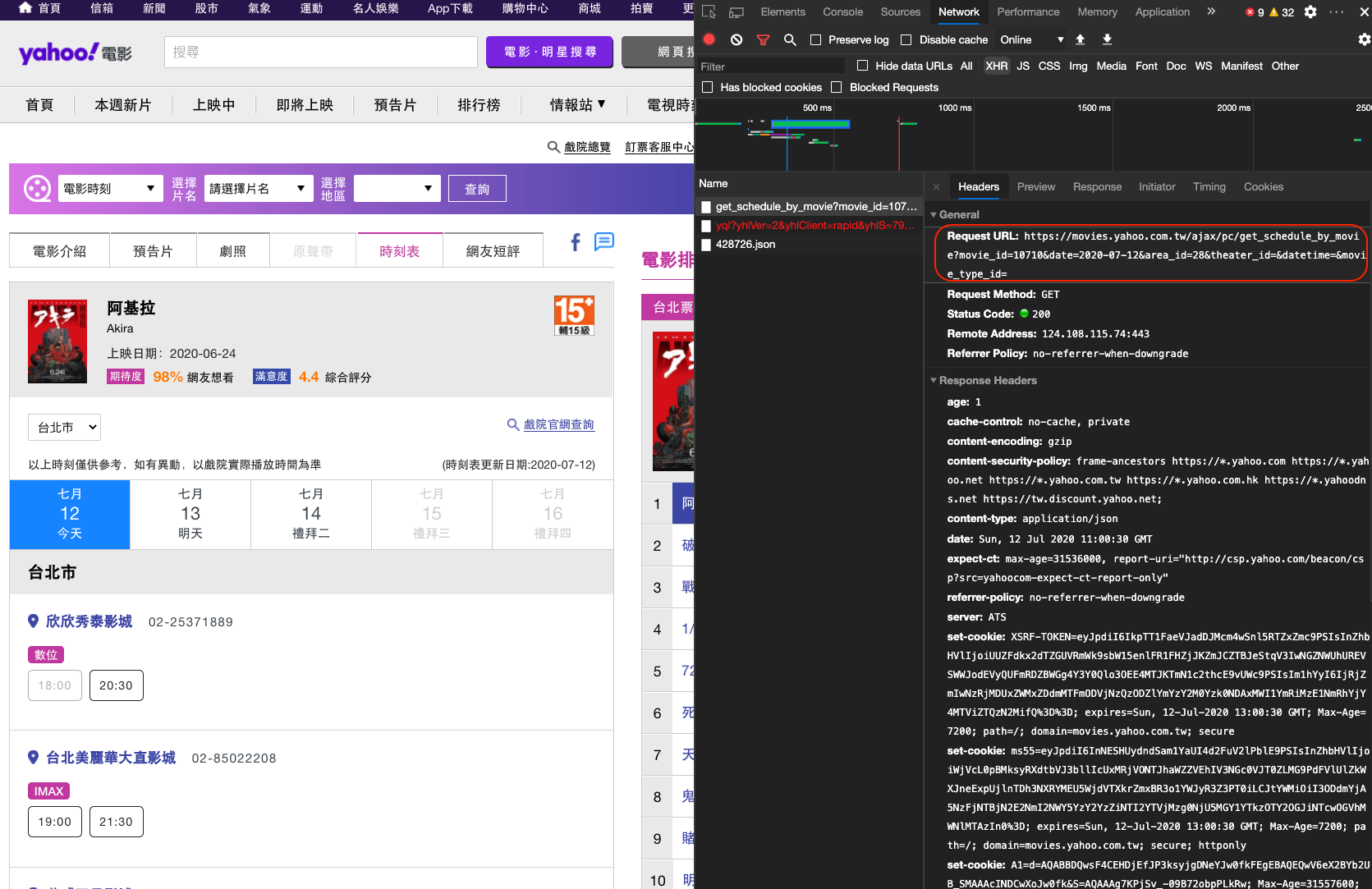The width and height of the screenshot is (1372, 889).
Task: Select the All filter type
Action: pyautogui.click(x=966, y=66)
